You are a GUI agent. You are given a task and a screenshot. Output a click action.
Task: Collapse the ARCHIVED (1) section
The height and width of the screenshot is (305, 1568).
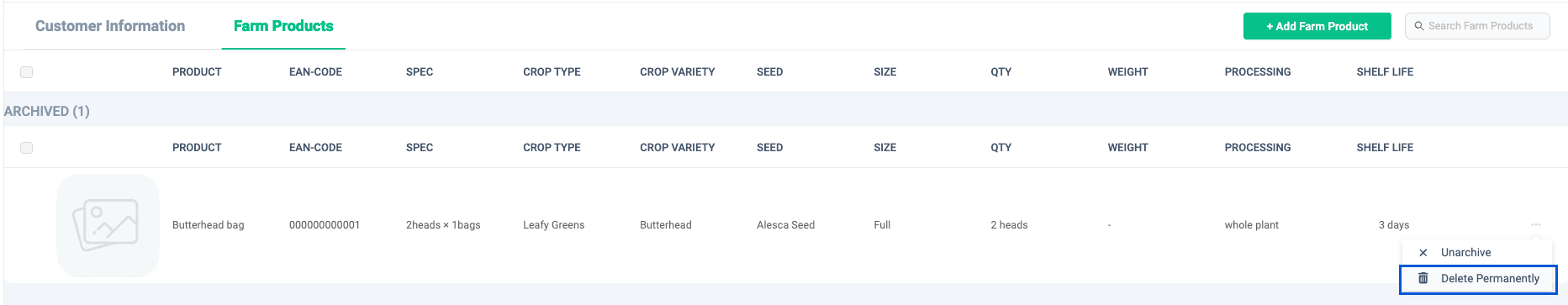47,111
